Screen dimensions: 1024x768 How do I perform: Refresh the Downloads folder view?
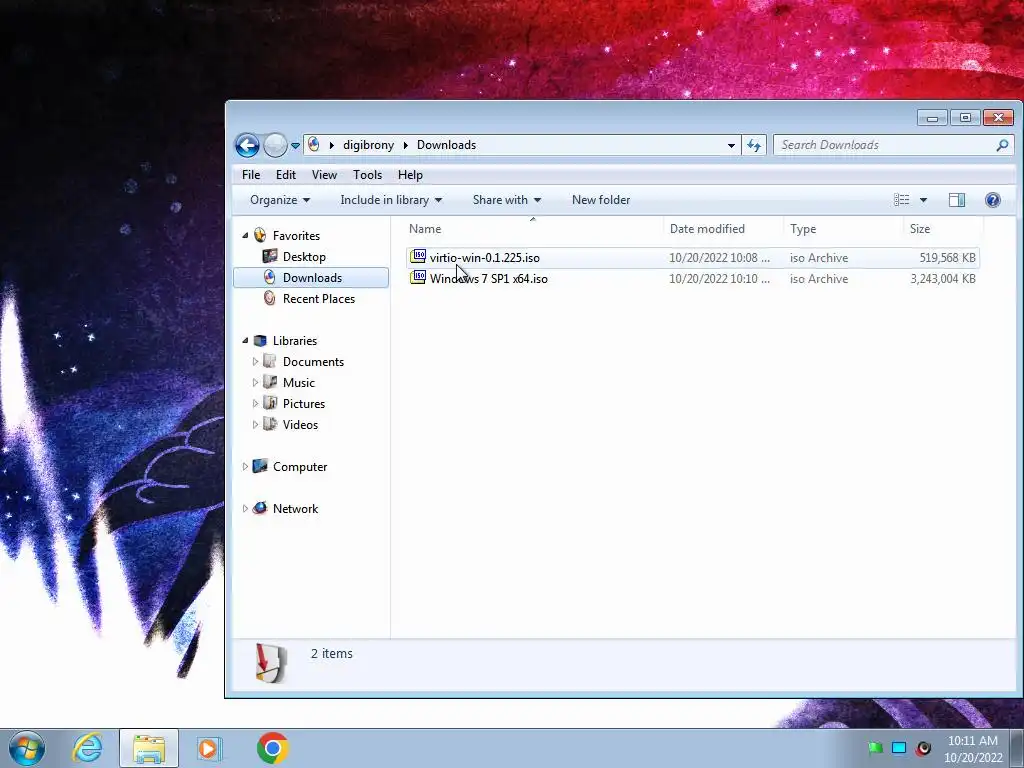[x=754, y=145]
